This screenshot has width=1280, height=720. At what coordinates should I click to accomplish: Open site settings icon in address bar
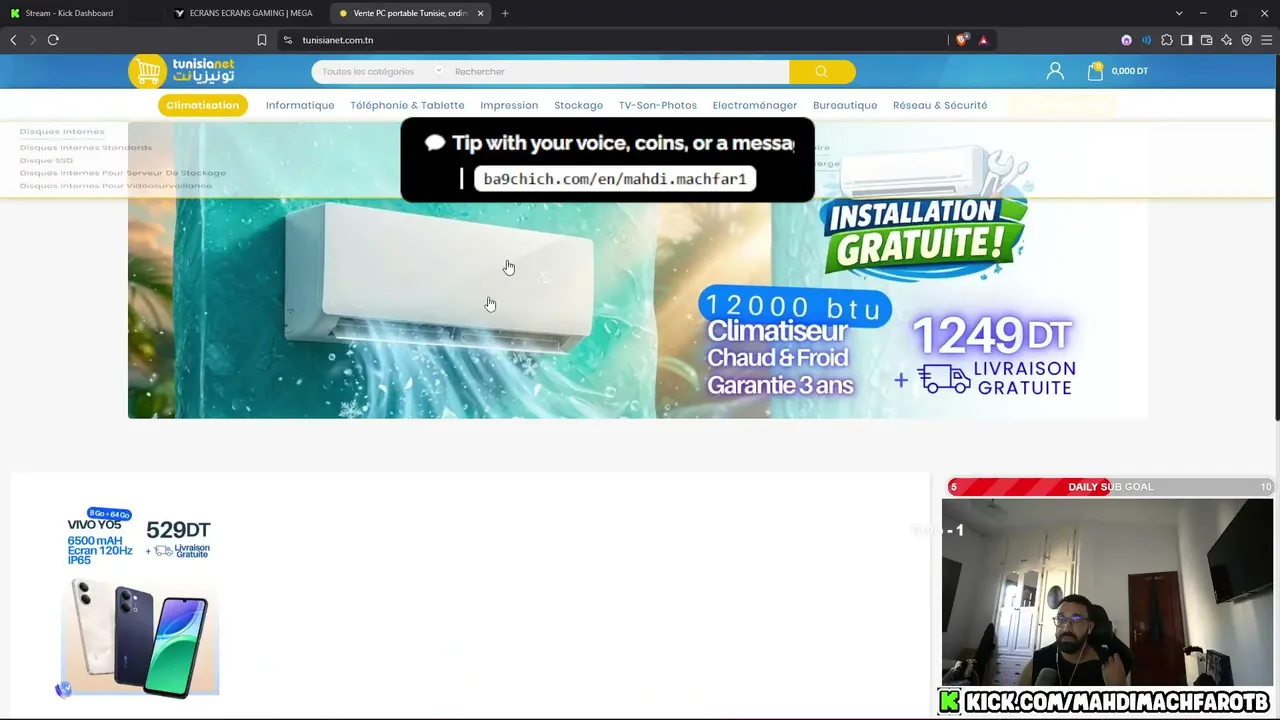click(288, 40)
